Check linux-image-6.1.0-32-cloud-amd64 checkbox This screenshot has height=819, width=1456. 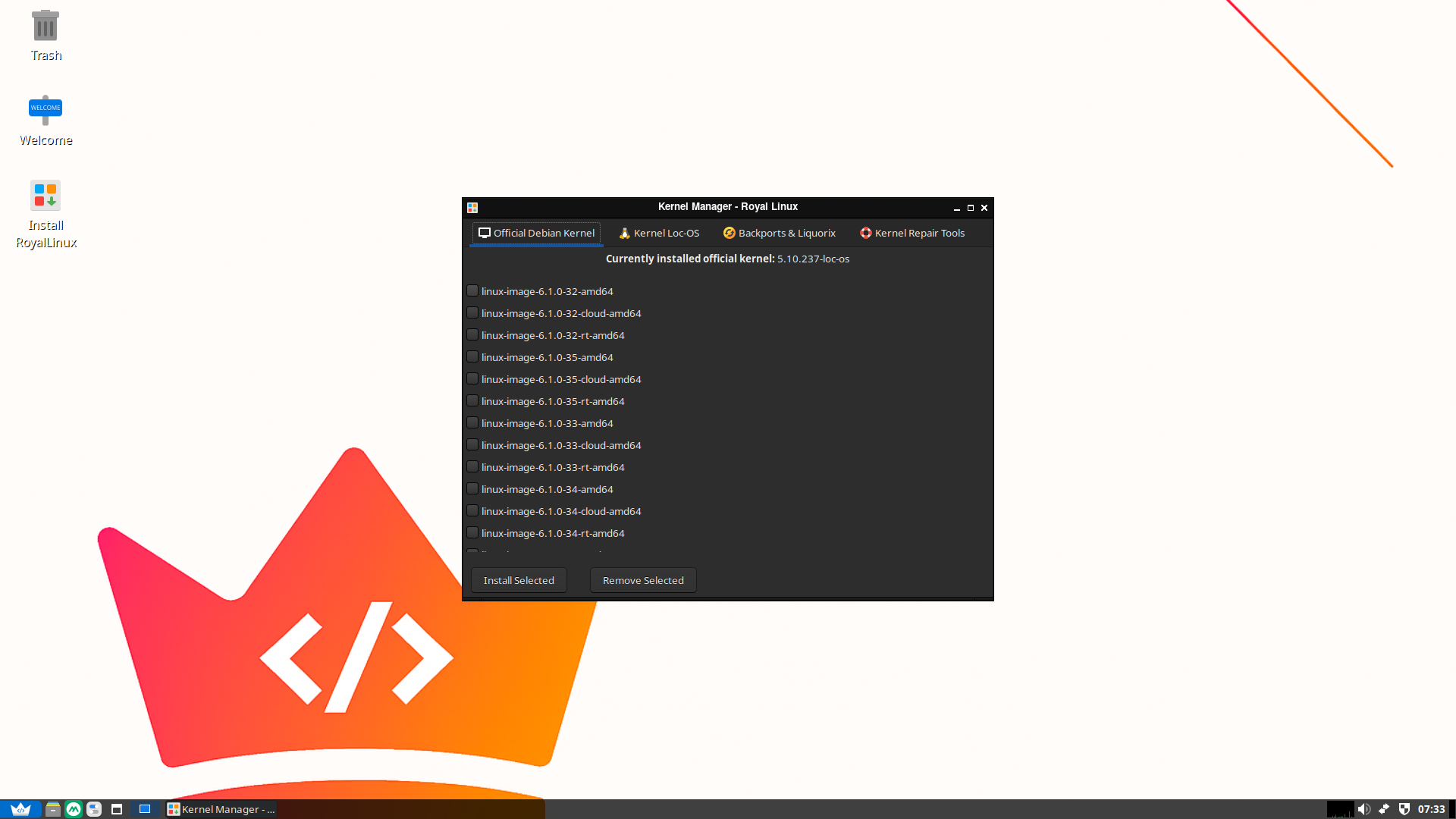tap(472, 312)
